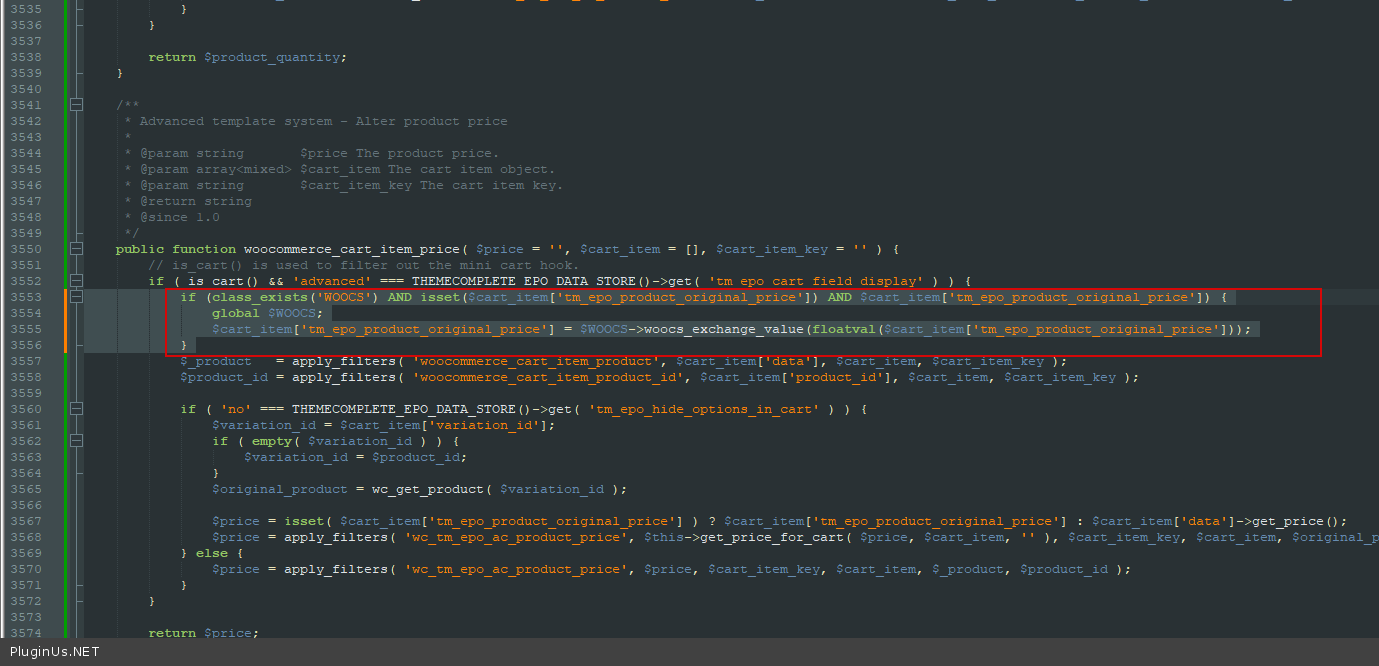Click line number 3550 in the gutter
Image resolution: width=1379 pixels, height=666 pixels.
tap(26, 249)
